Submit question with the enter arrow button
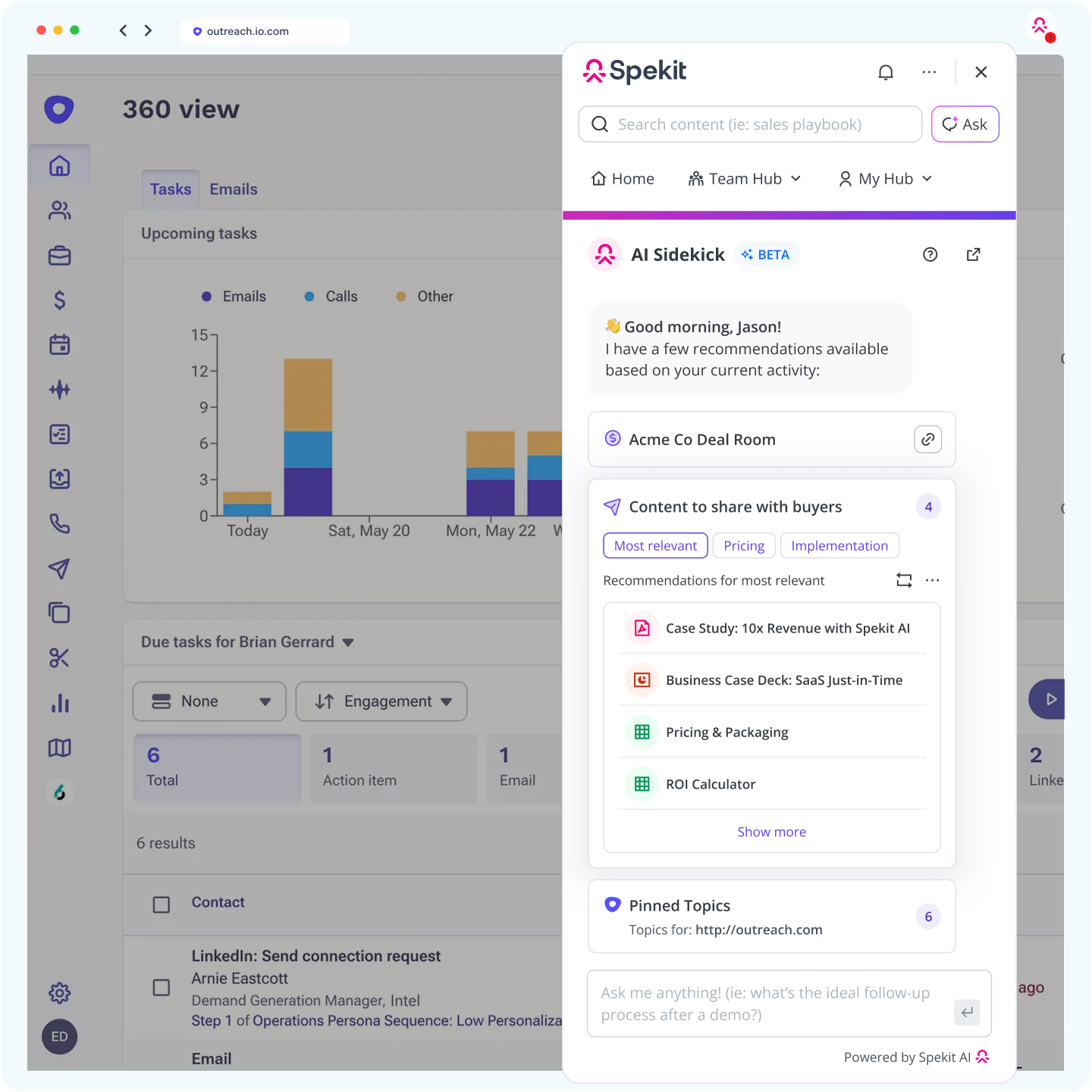 tap(967, 1012)
